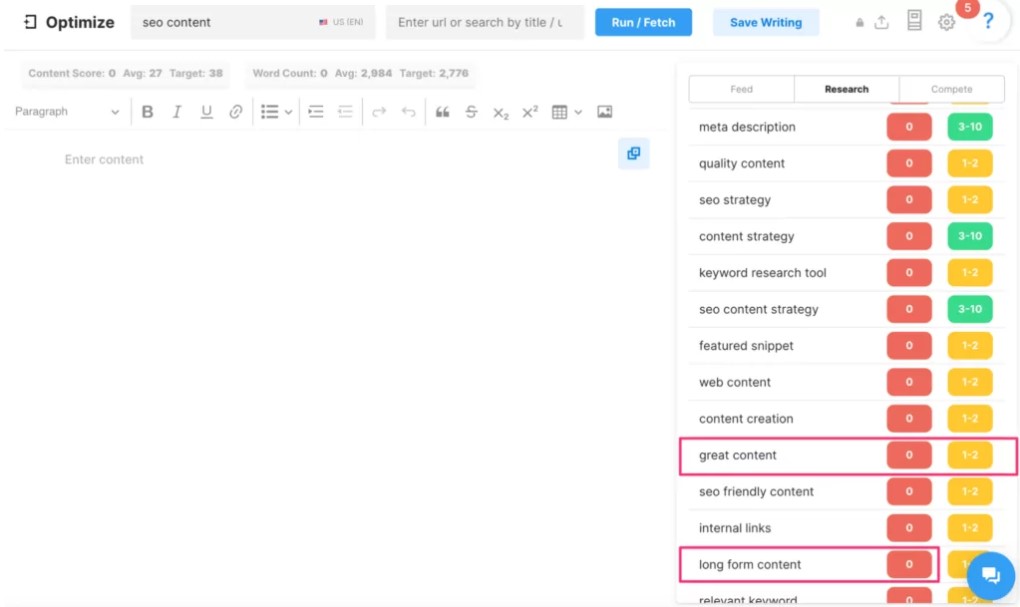This screenshot has width=1020, height=607.
Task: Switch to the Compete tab
Action: click(951, 89)
